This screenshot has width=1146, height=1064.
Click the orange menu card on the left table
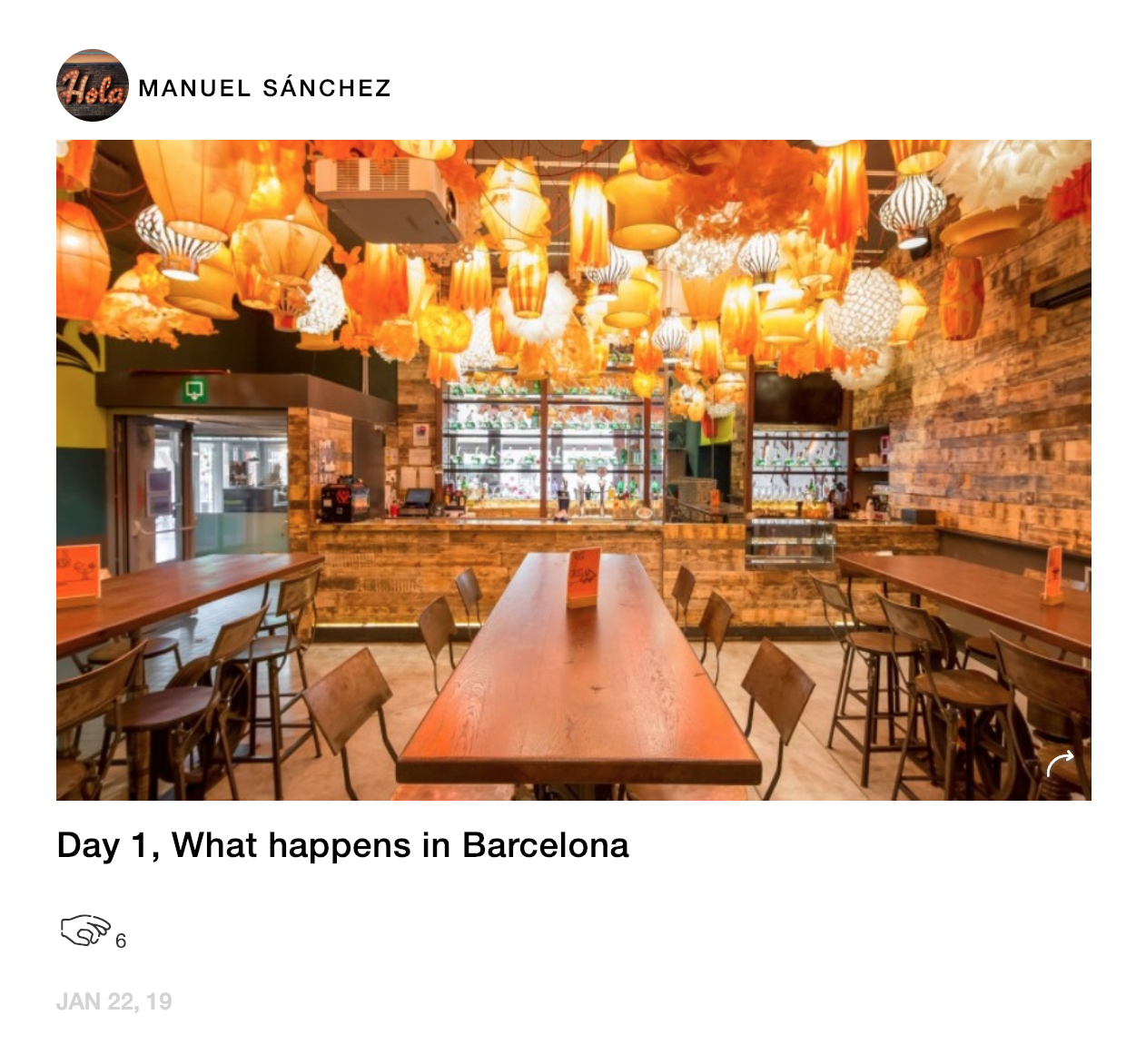coord(78,574)
